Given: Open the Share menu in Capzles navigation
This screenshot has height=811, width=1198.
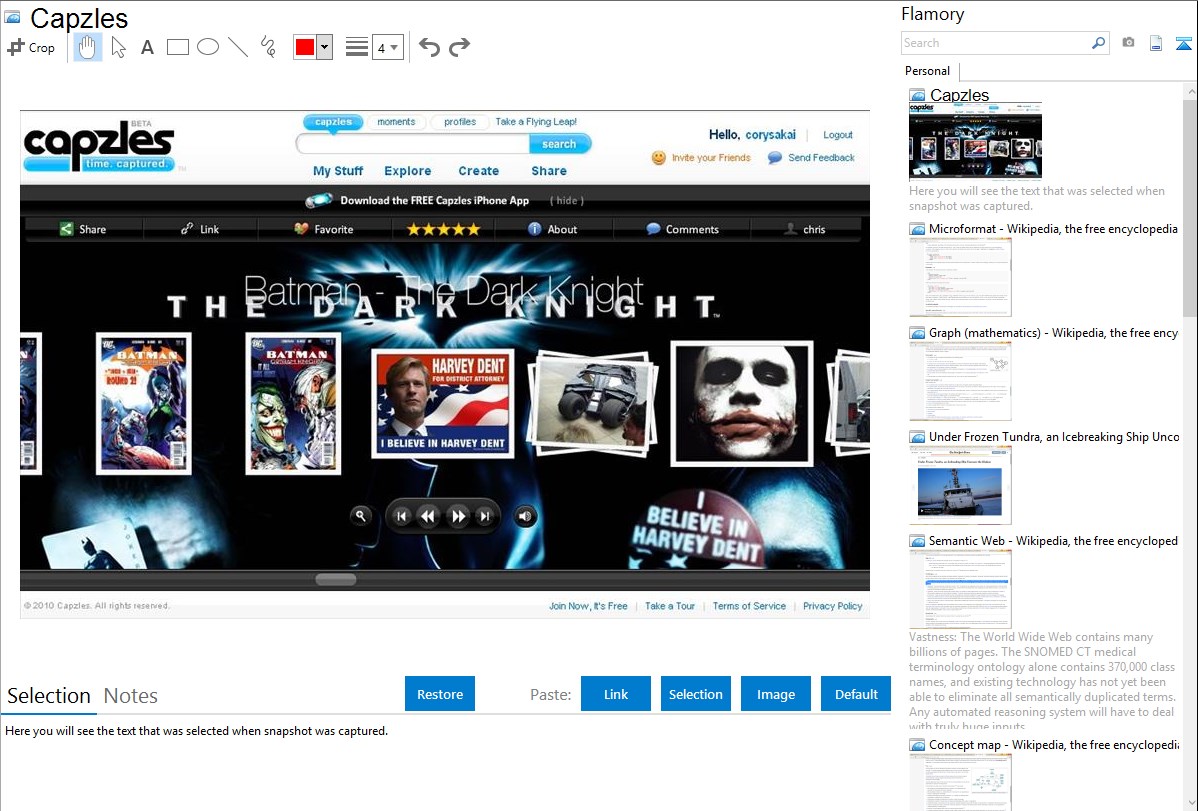Looking at the screenshot, I should [549, 171].
